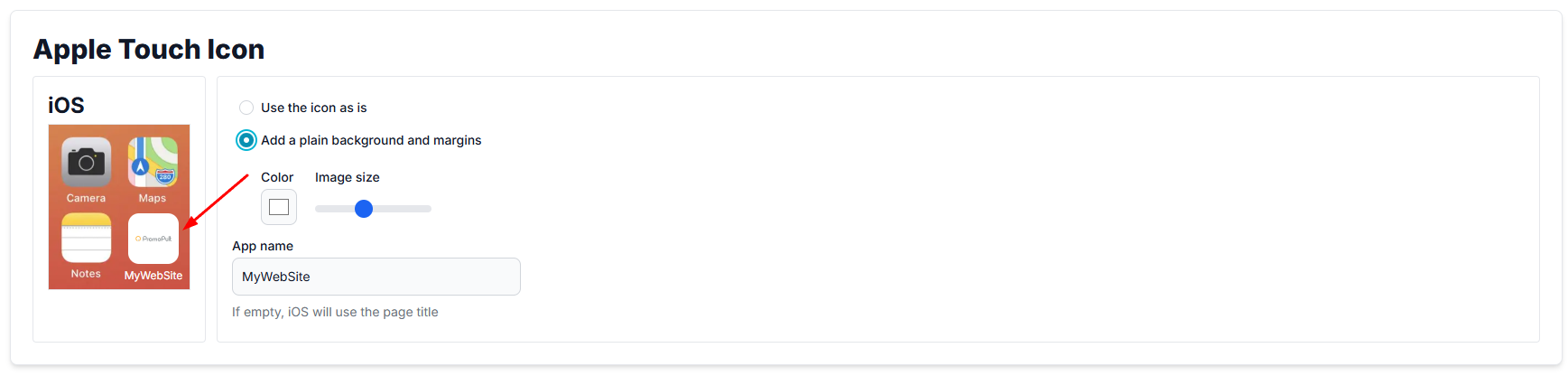Click the "Apple Touch Icon" section heading

click(149, 49)
